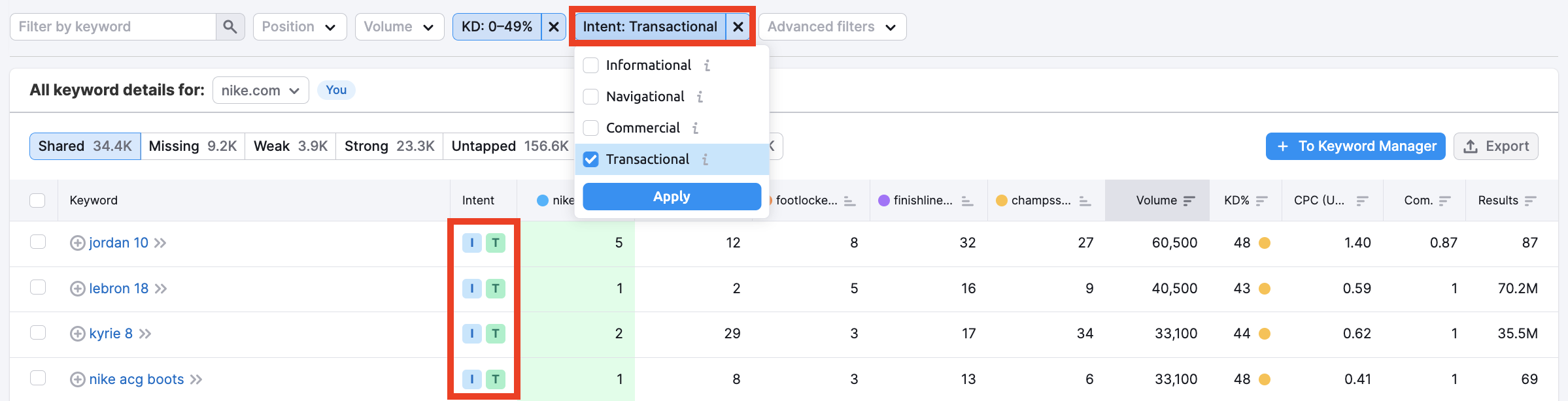Sort by the finishline column icon

click(x=967, y=201)
